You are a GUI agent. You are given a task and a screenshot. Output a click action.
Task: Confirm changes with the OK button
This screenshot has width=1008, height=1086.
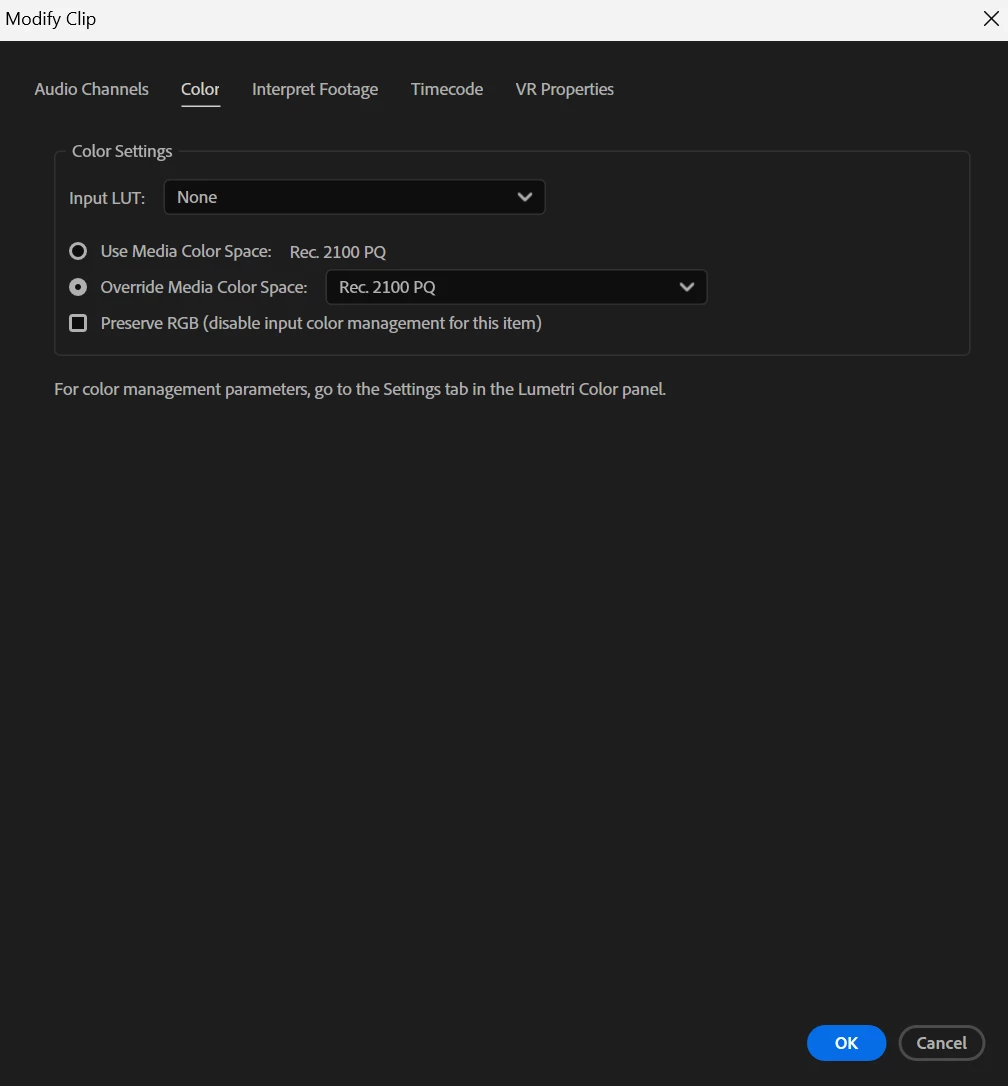(847, 1043)
